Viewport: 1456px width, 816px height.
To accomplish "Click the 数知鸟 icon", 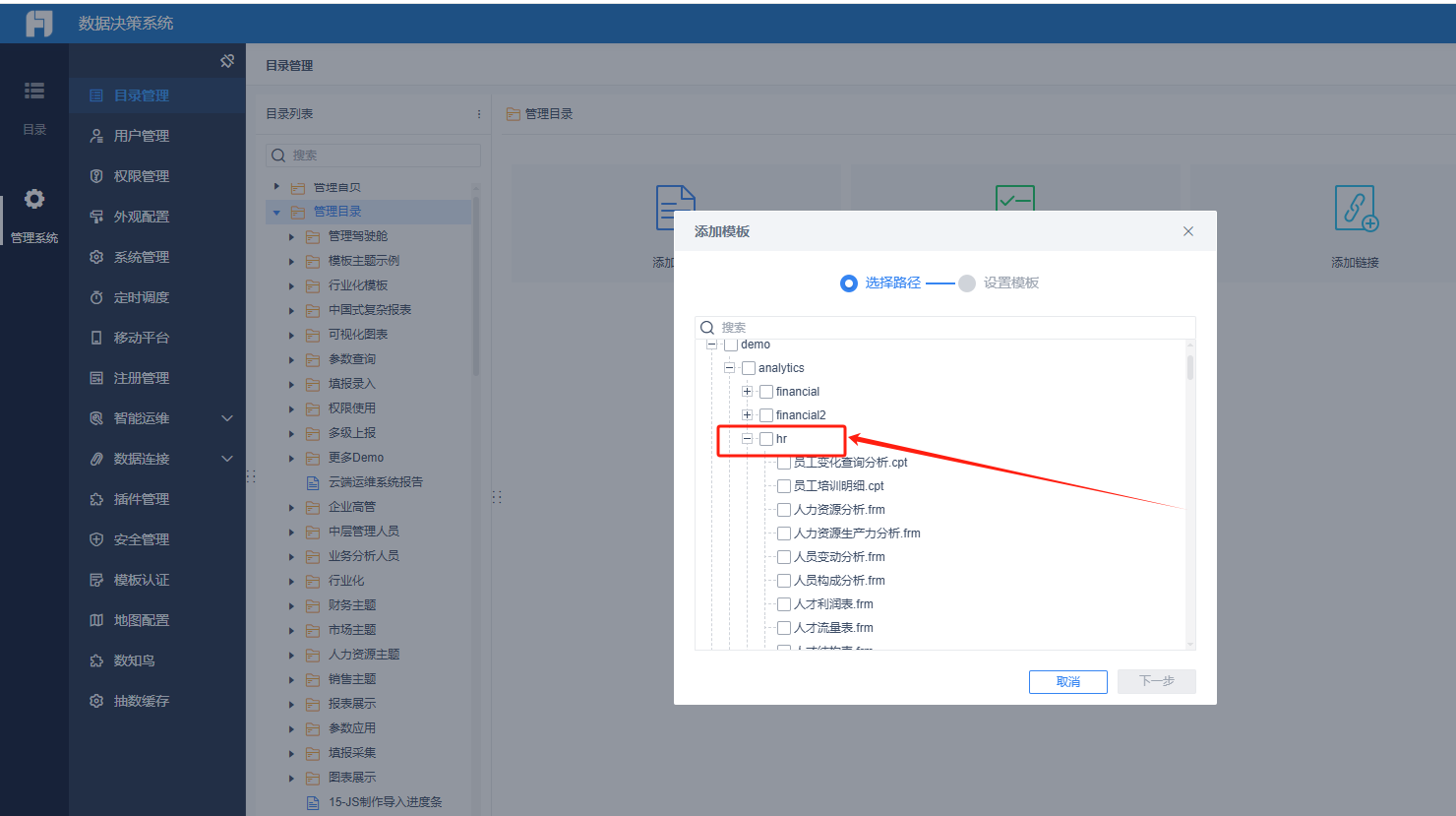I will point(96,660).
